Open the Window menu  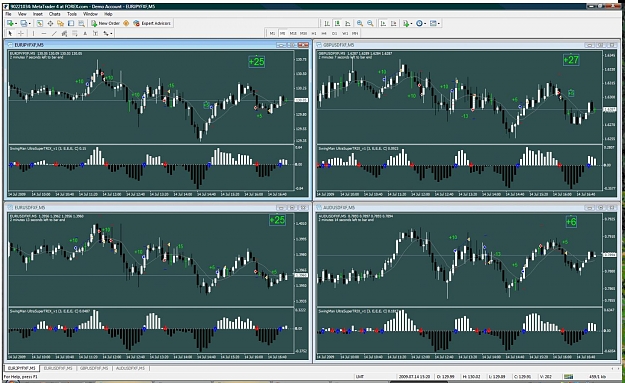90,14
